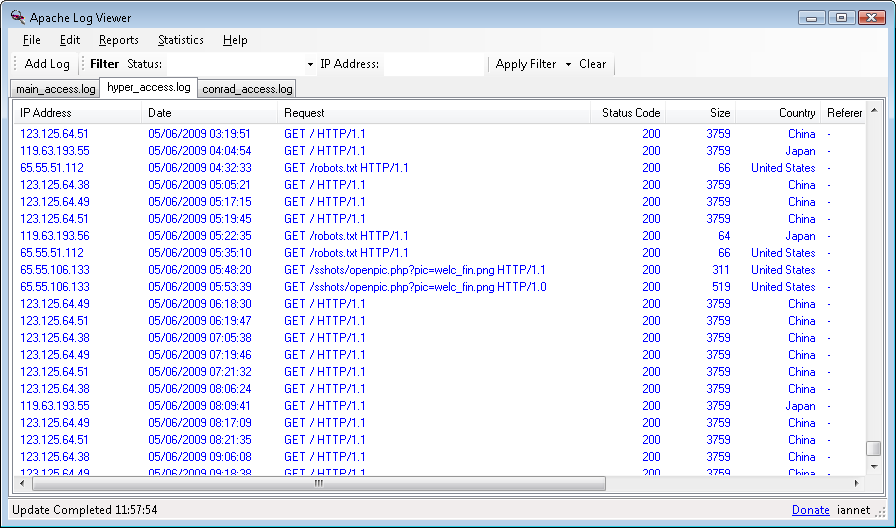Sort by the Size column header

coord(701,113)
